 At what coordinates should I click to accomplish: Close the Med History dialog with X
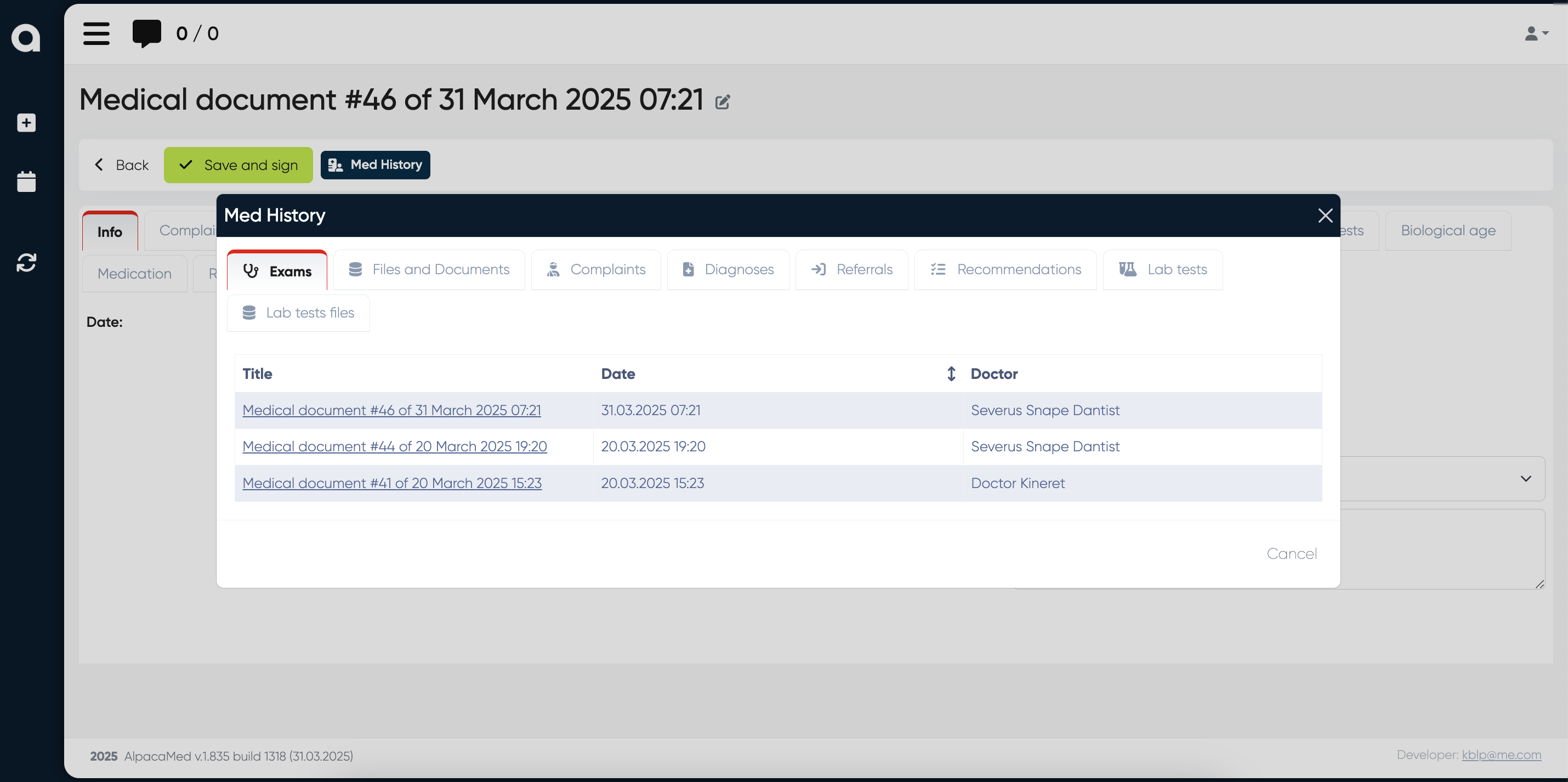[x=1325, y=216]
